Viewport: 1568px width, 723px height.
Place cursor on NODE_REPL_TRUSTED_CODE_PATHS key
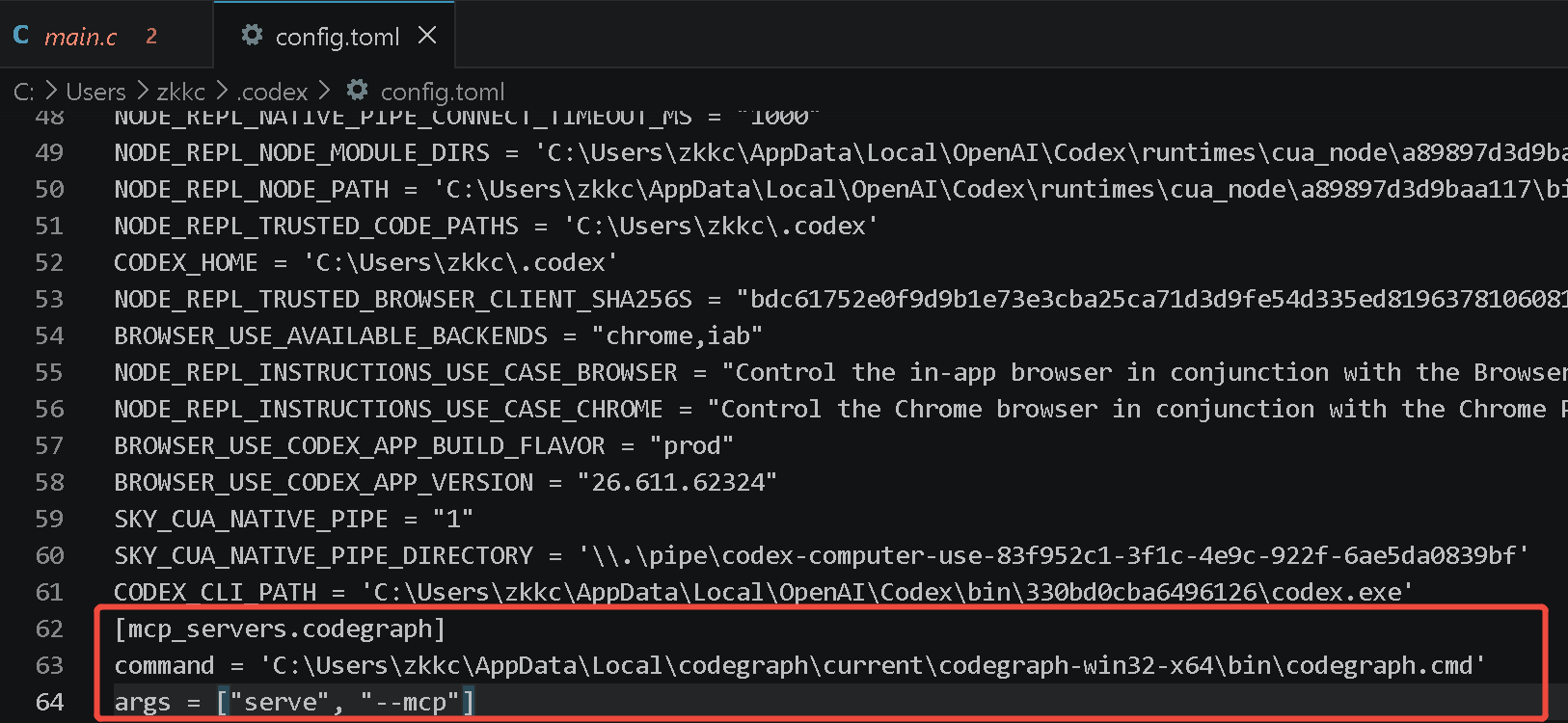[x=316, y=226]
